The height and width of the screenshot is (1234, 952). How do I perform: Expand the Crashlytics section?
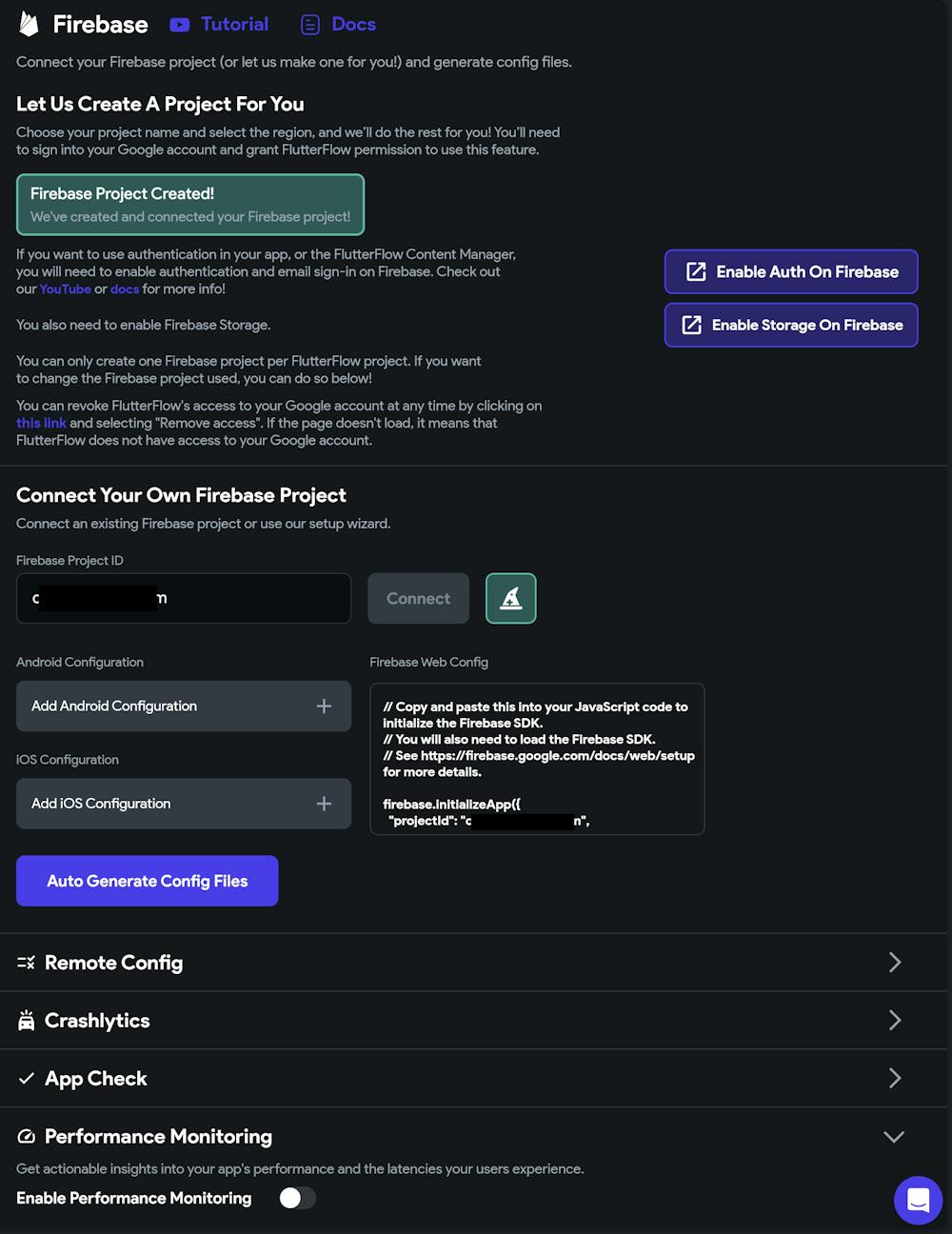tap(894, 1021)
